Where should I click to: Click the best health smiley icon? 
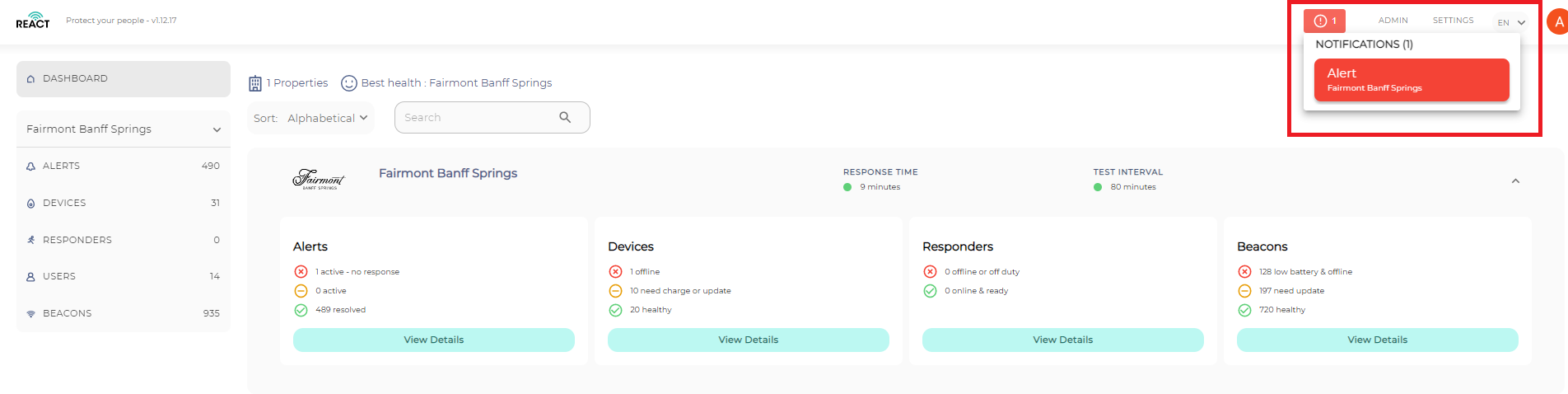click(349, 83)
